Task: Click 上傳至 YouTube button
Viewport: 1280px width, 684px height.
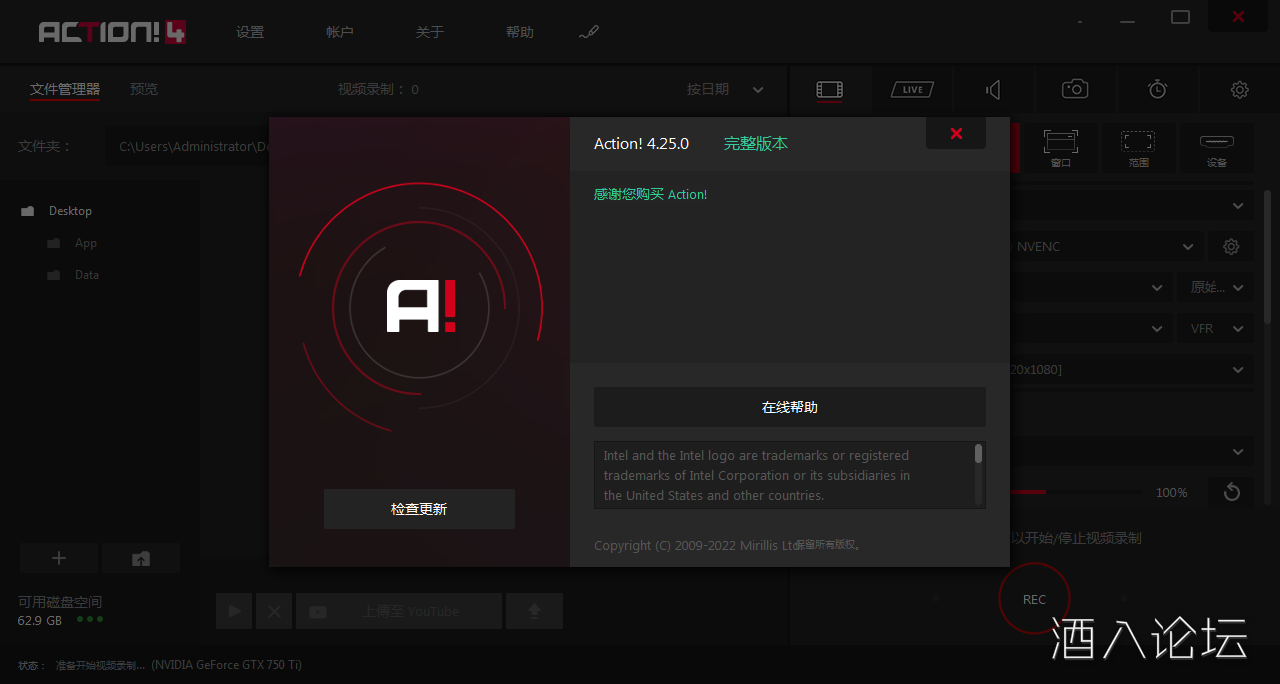Action: pyautogui.click(x=399, y=611)
